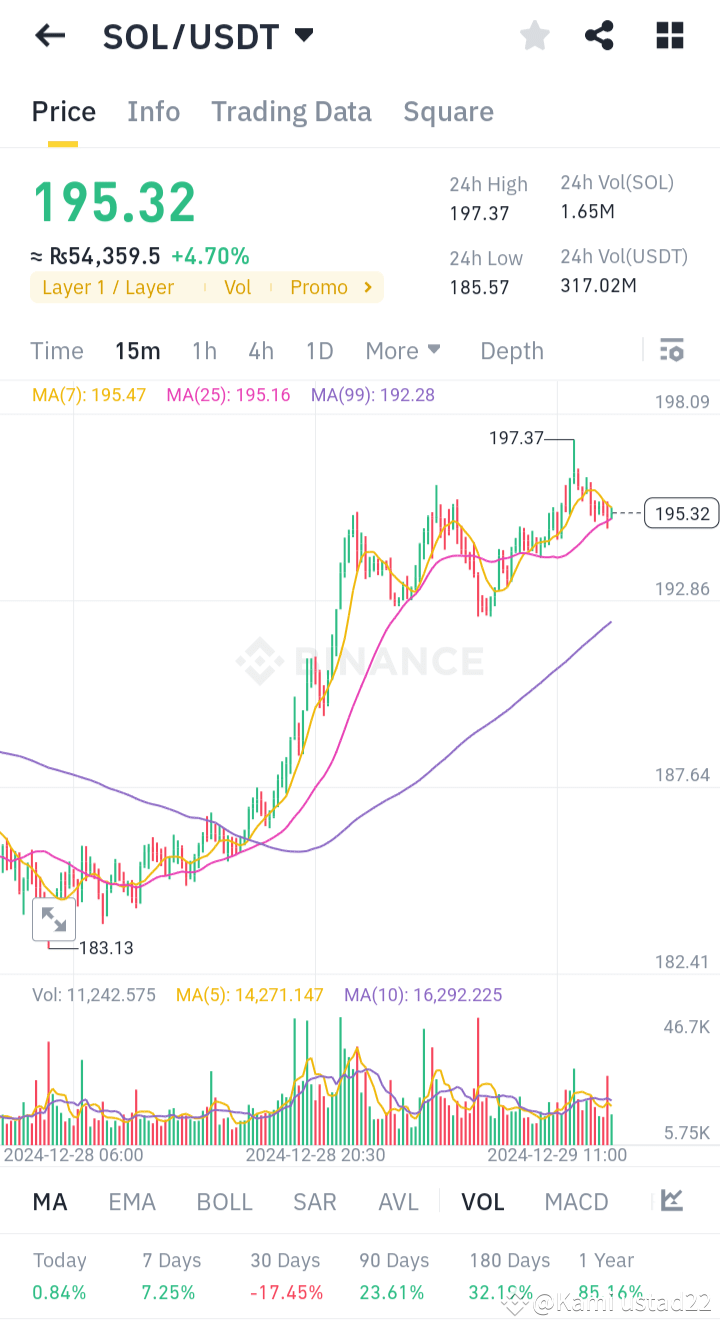This screenshot has height=1325, width=720.
Task: Switch to the Info tab
Action: point(153,111)
